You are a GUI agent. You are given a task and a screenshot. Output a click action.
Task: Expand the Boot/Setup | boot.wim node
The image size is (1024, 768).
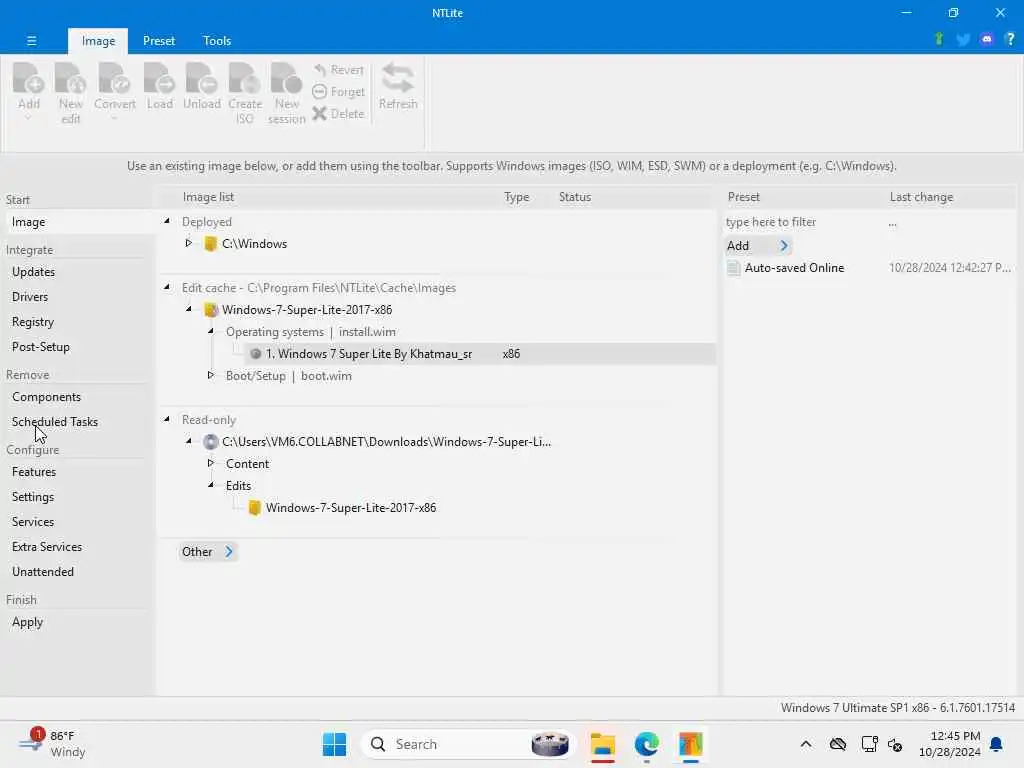(x=211, y=375)
